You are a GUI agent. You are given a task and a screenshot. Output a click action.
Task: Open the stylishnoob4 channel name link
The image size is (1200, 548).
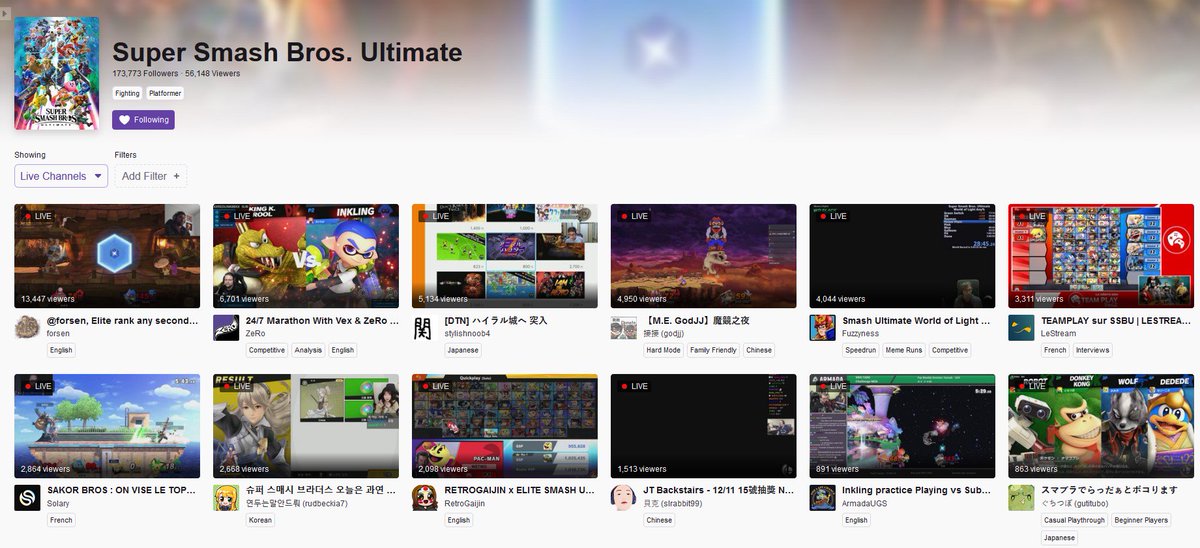point(470,333)
